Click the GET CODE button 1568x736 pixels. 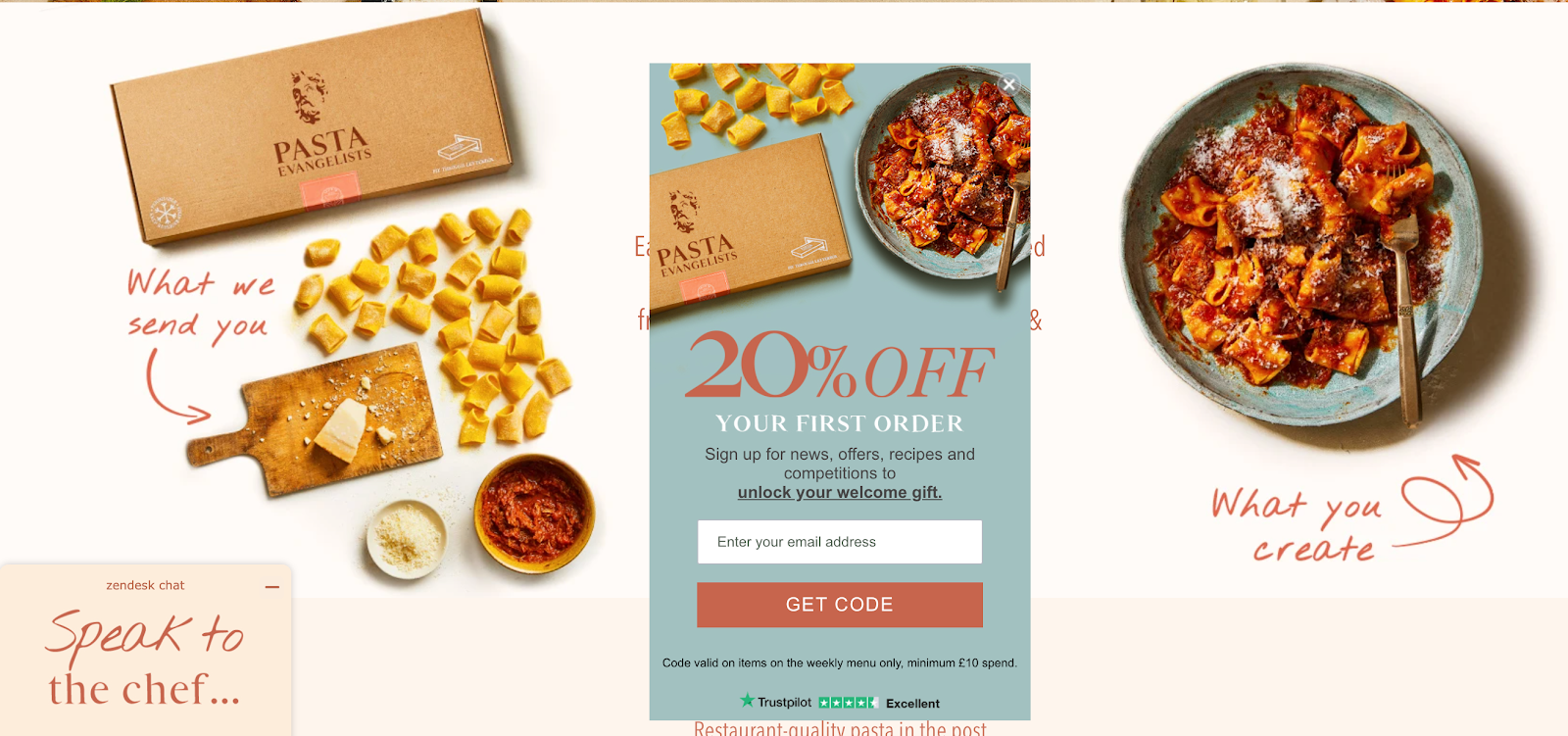(x=840, y=605)
